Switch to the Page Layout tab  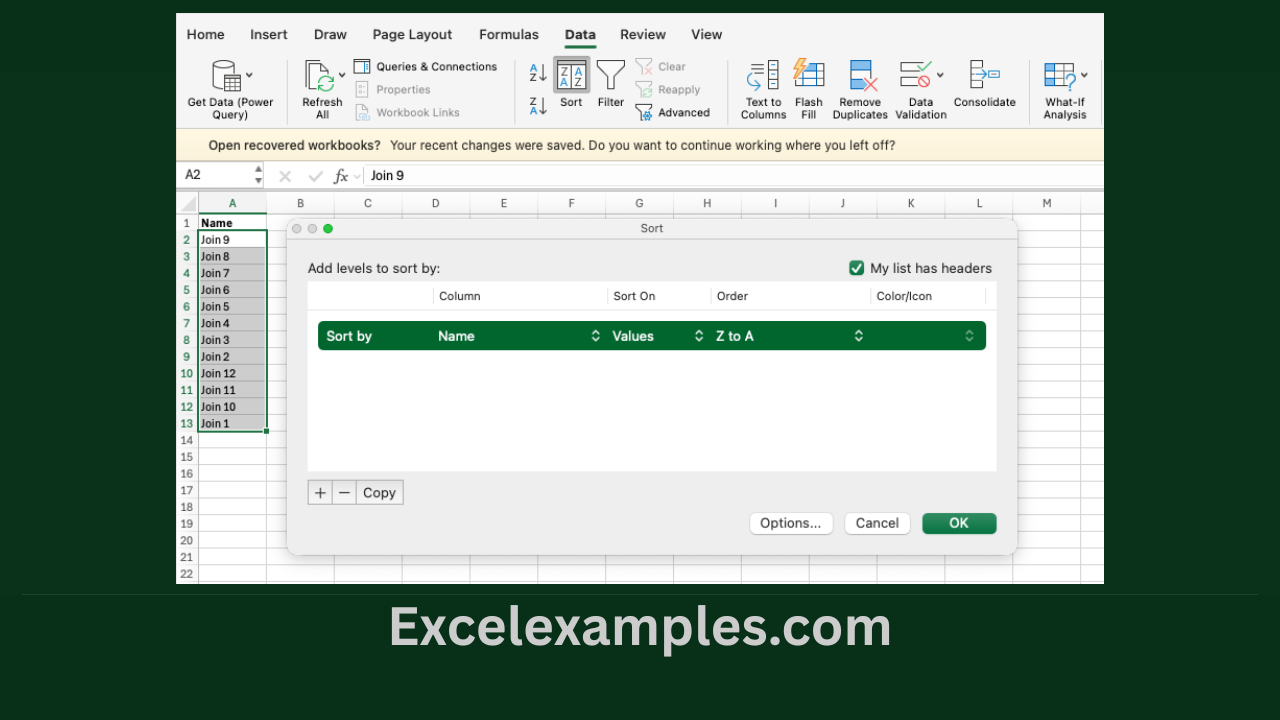click(x=412, y=34)
